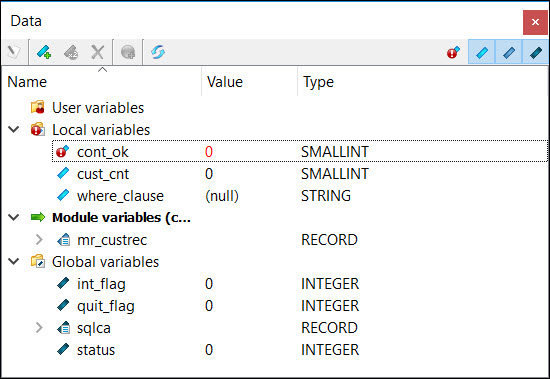Sort by the Value column header
This screenshot has height=379, width=550.
[x=225, y=82]
